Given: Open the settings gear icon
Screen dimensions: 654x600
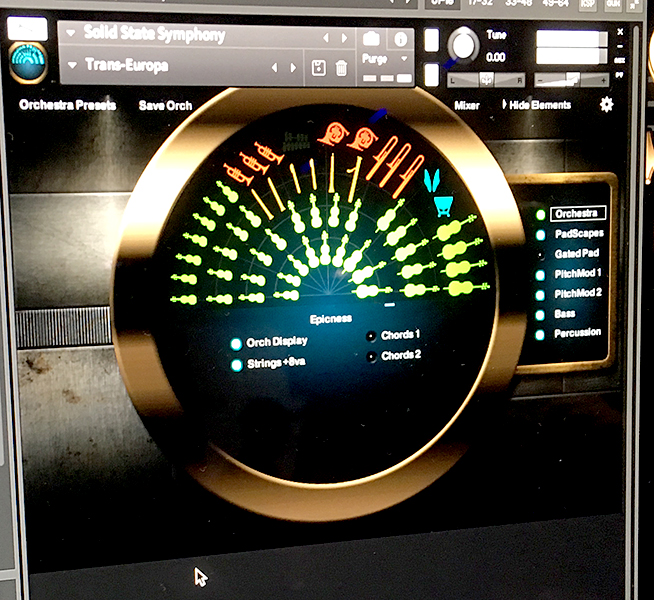Looking at the screenshot, I should coord(606,104).
